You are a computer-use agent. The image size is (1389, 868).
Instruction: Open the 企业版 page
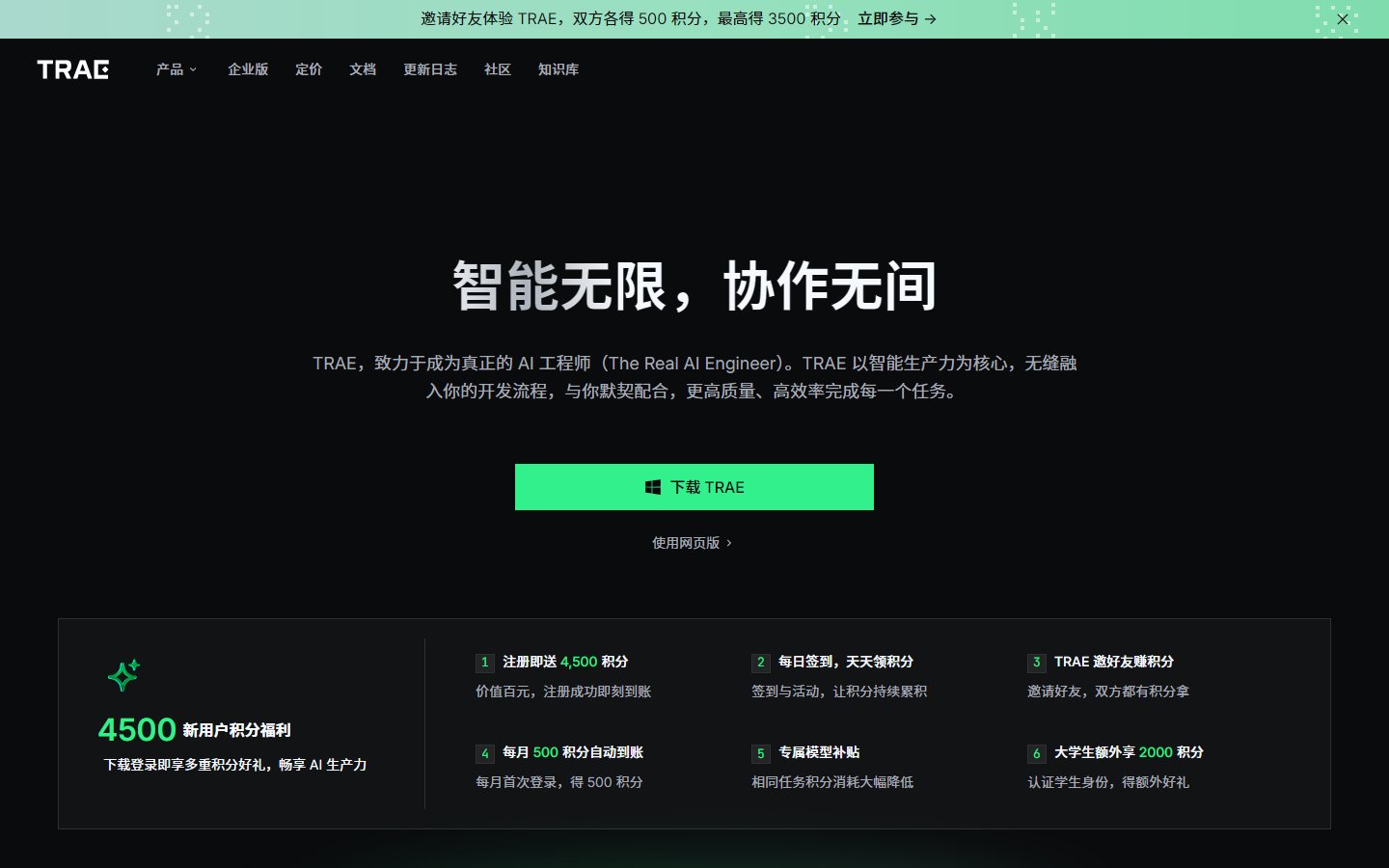[x=248, y=69]
